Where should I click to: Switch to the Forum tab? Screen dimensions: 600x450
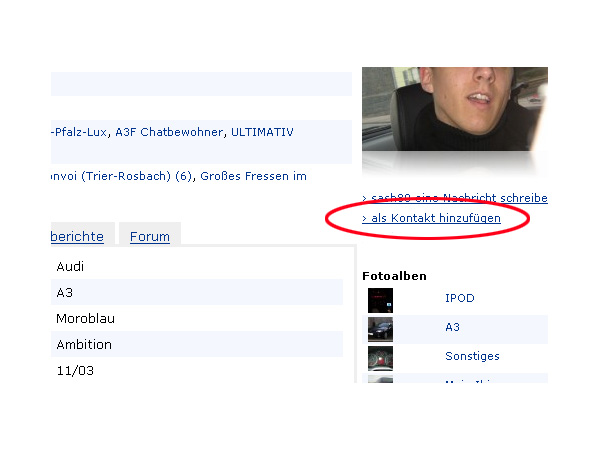point(149,237)
